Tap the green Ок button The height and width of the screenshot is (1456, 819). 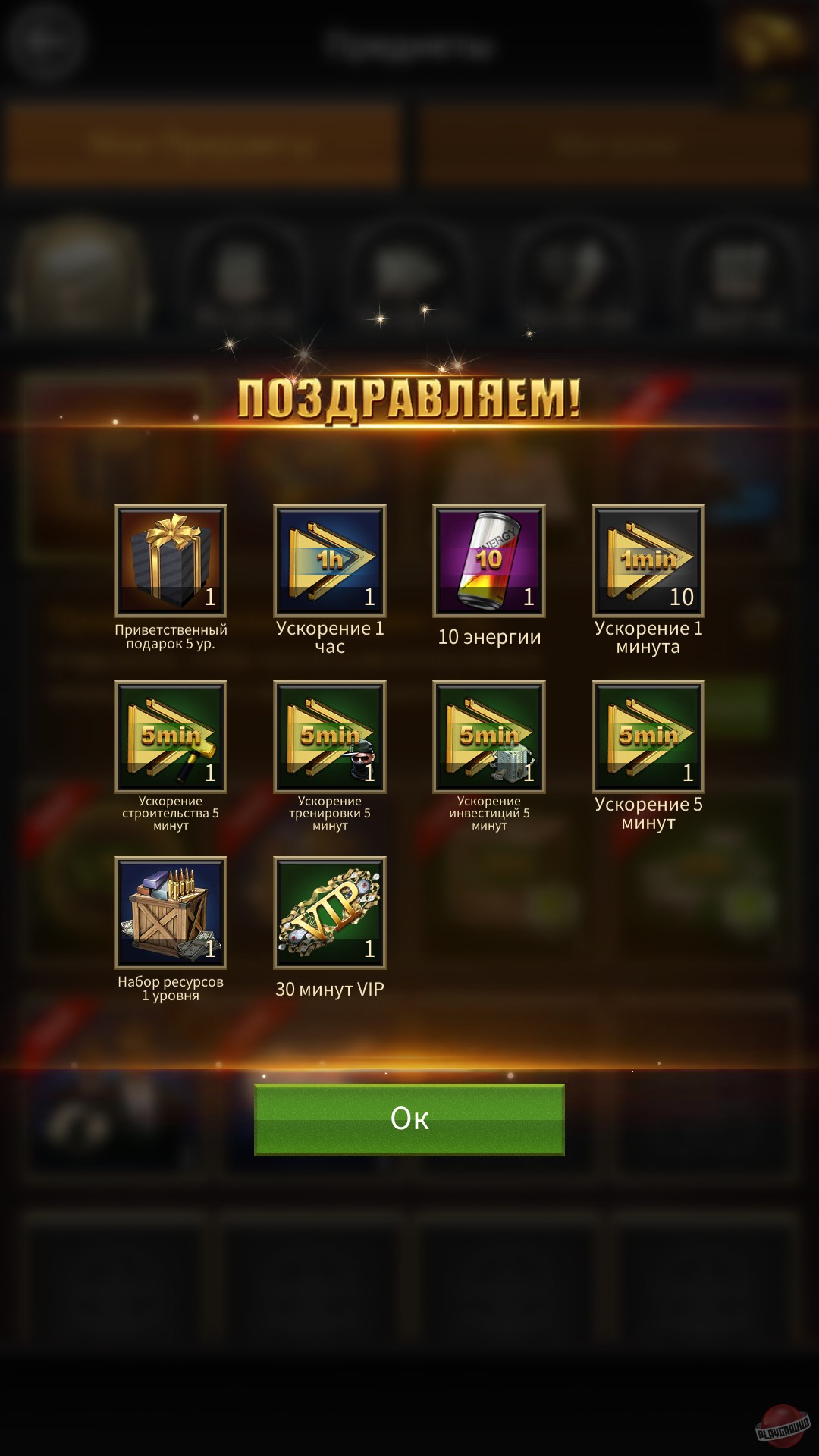pyautogui.click(x=409, y=1119)
